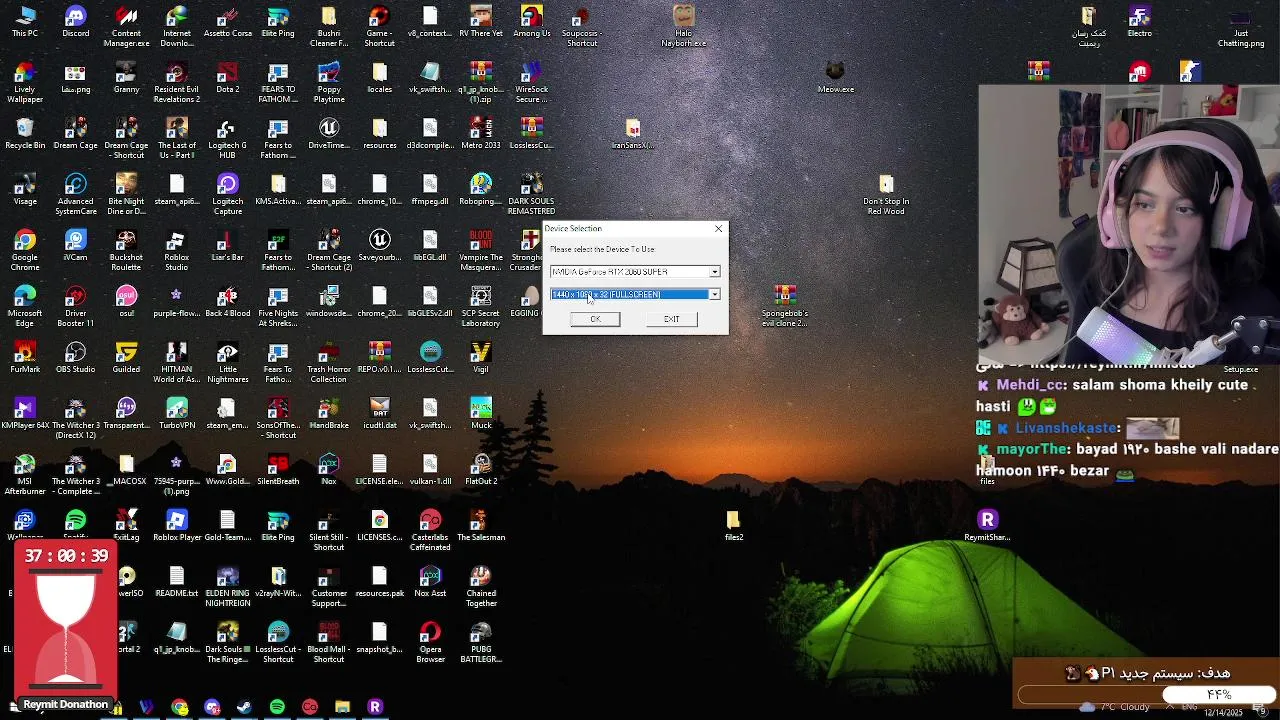Select the MSI Afterburner desktop icon
This screenshot has height=720, width=1280.
(25, 474)
